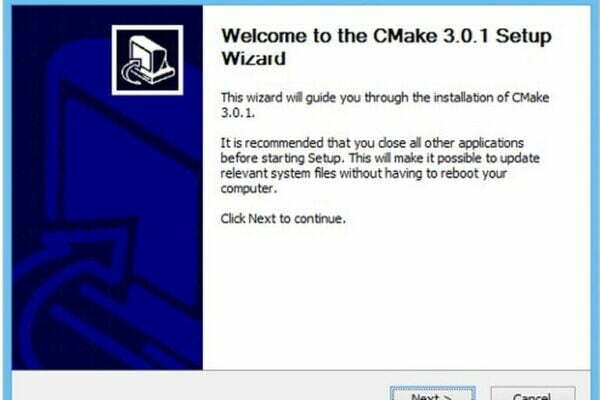Screen dimensions: 600x400
Task: Click the light blue left window border
Action: (7, 199)
